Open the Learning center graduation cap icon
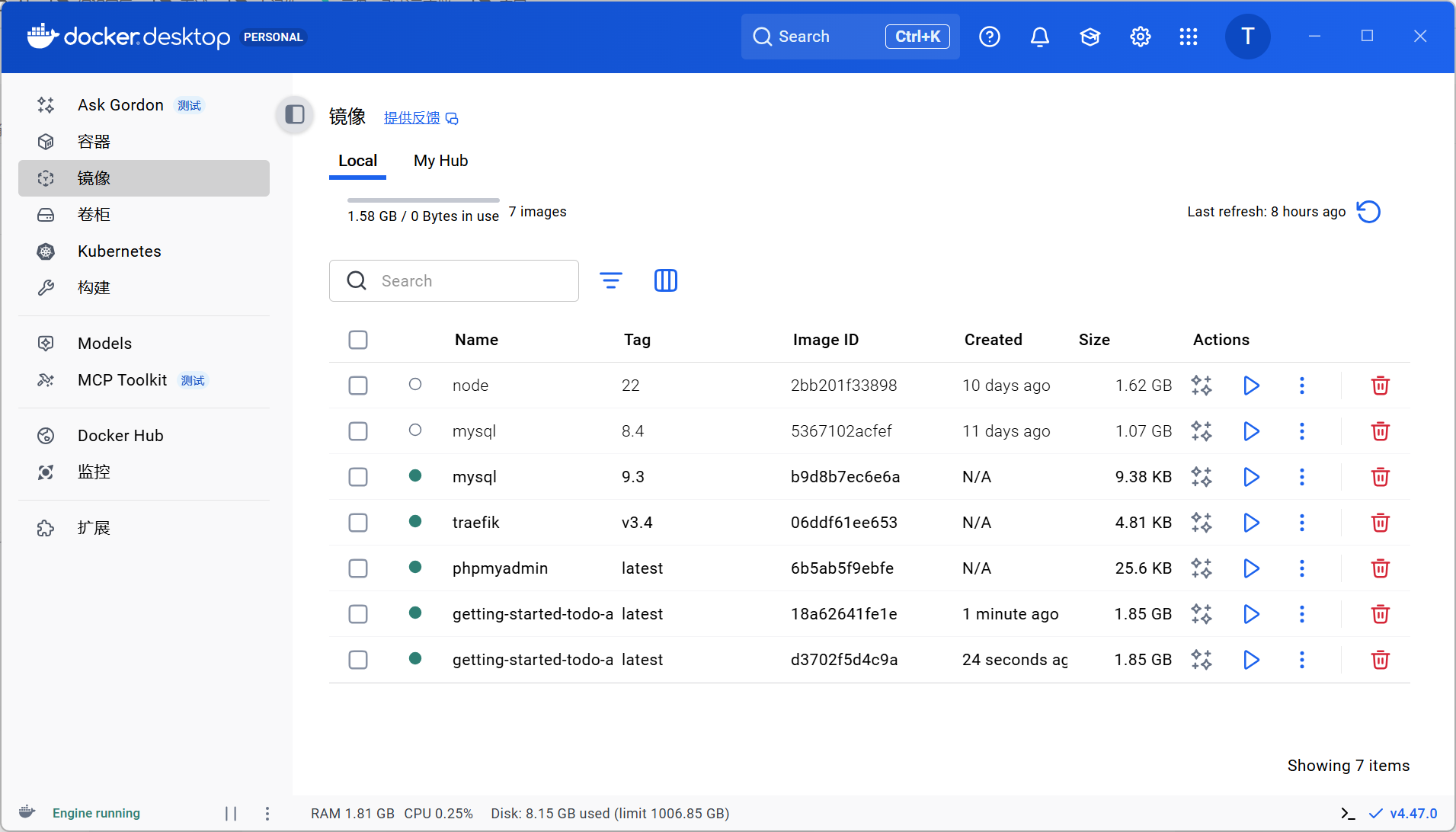 [x=1090, y=37]
